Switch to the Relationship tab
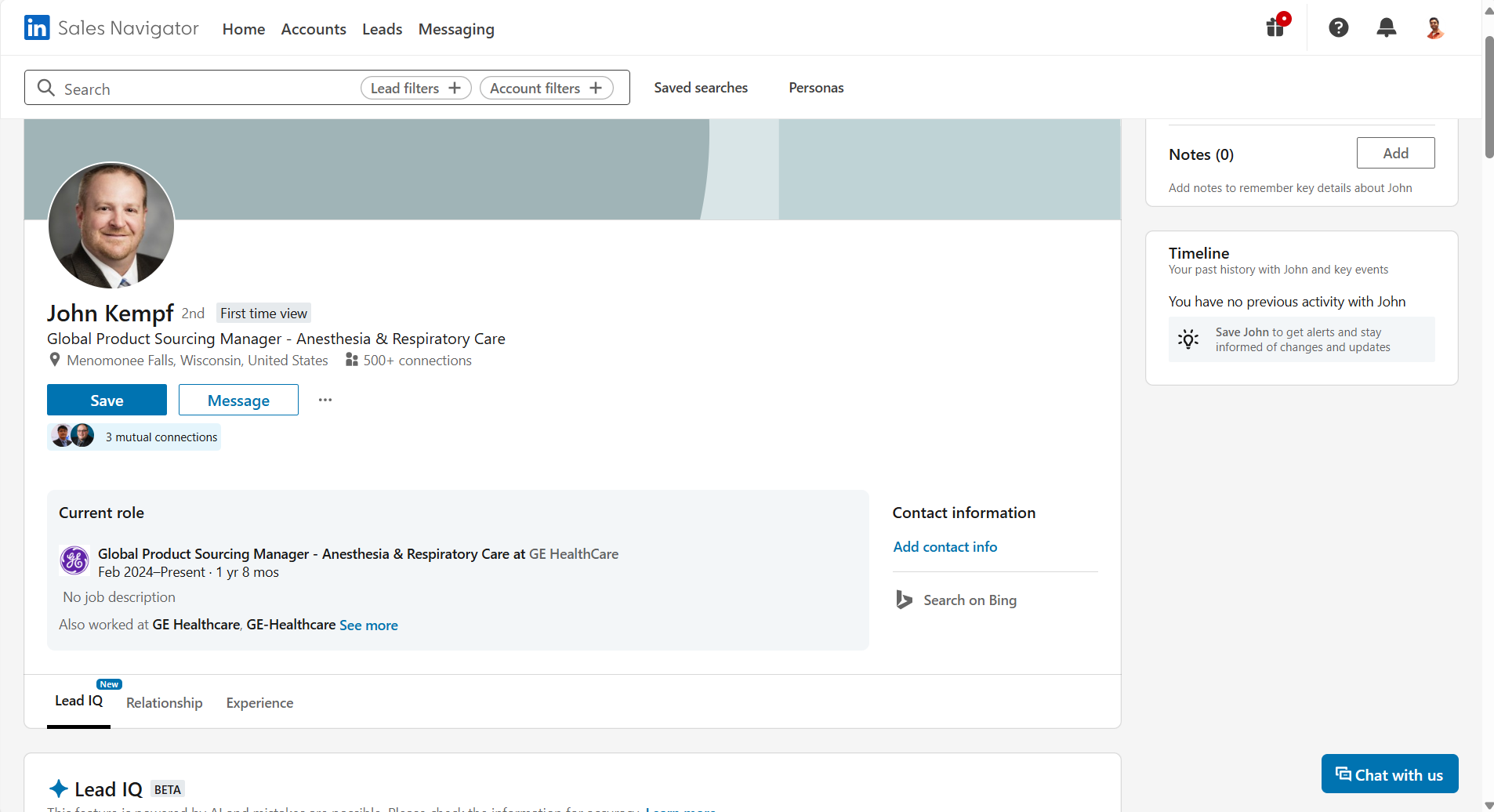This screenshot has width=1494, height=812. [164, 703]
